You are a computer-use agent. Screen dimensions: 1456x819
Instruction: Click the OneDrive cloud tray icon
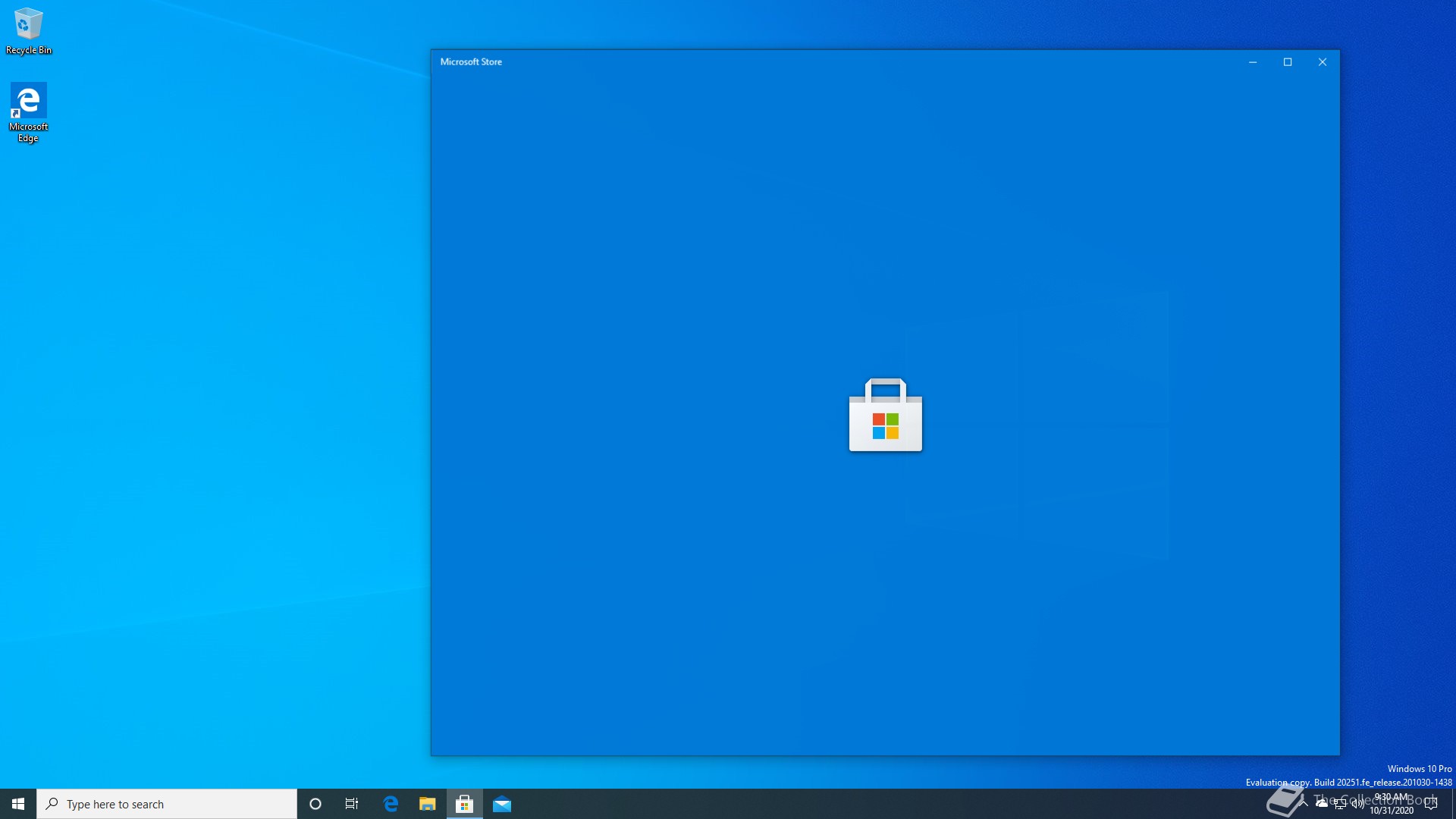pyautogui.click(x=1322, y=803)
